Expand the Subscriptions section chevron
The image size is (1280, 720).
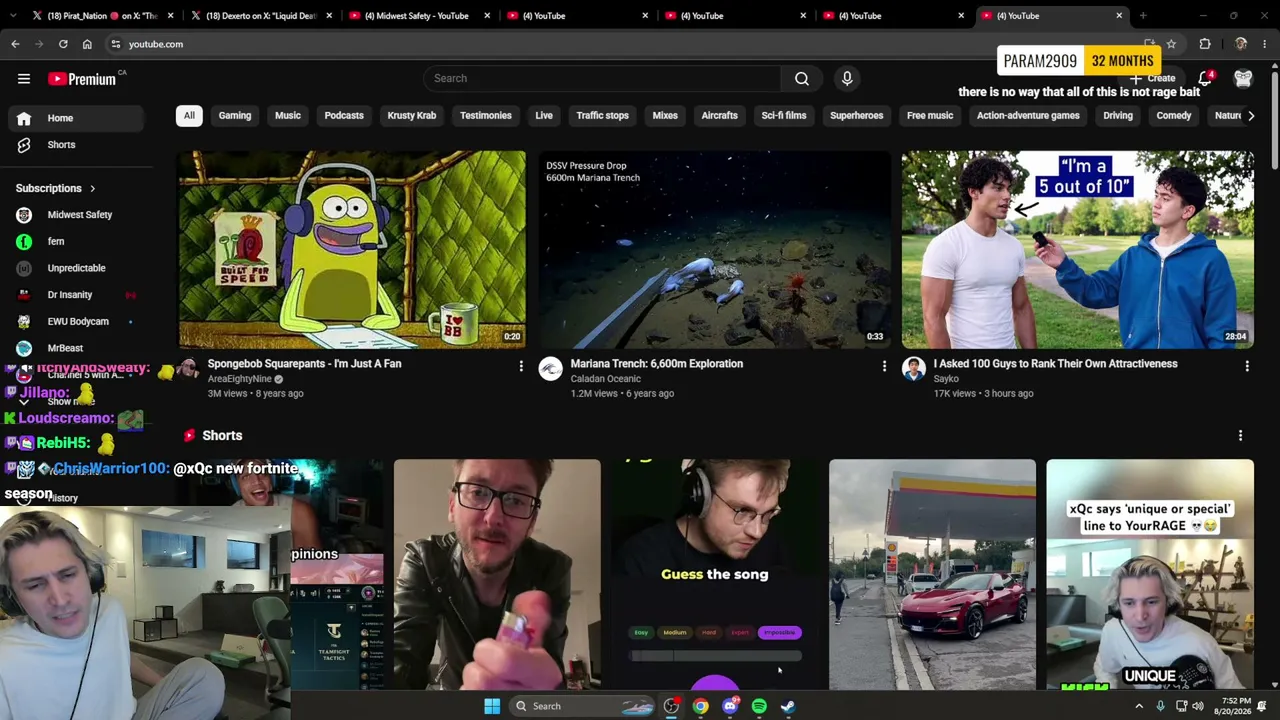point(92,188)
